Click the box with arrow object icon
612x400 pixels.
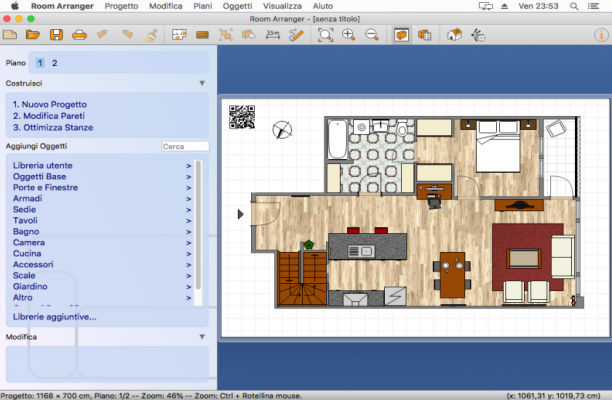[249, 35]
